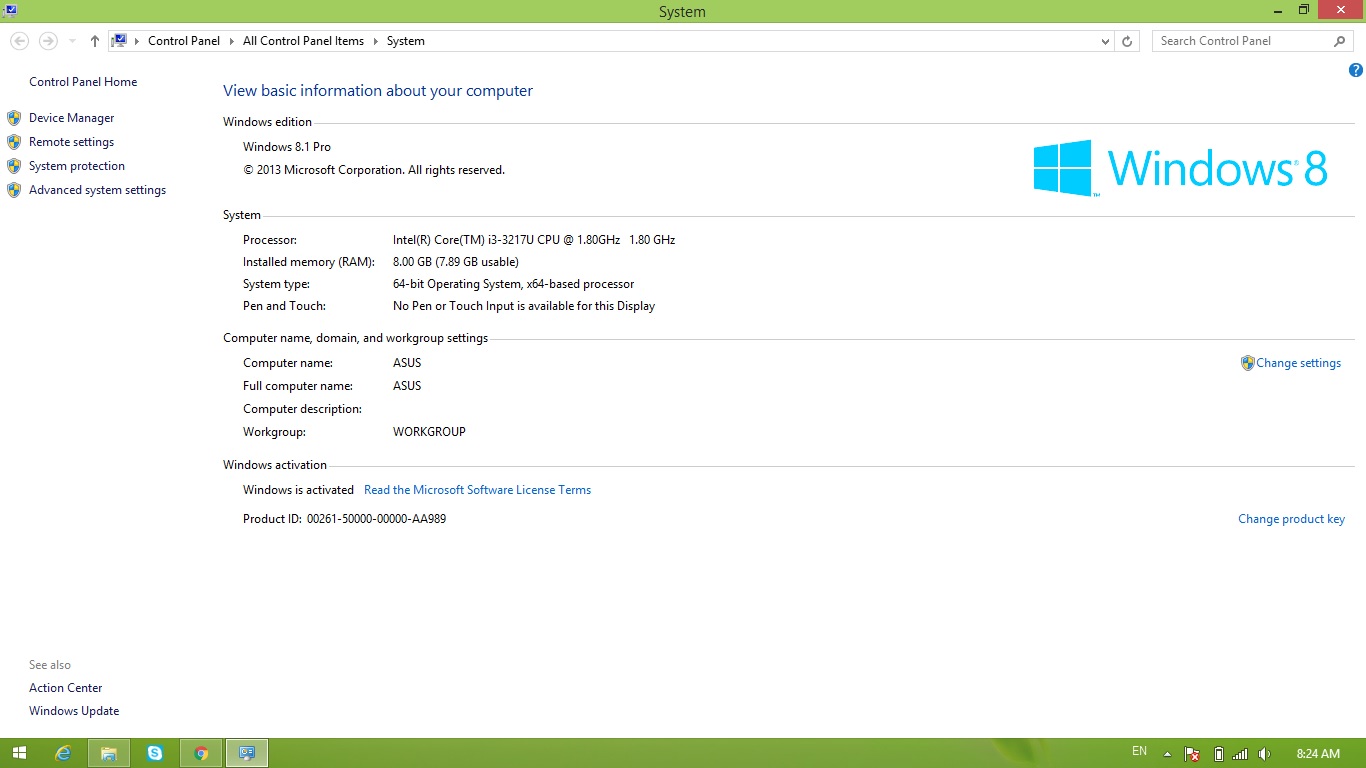Open Control Panel Home
This screenshot has height=768, width=1366.
83,82
